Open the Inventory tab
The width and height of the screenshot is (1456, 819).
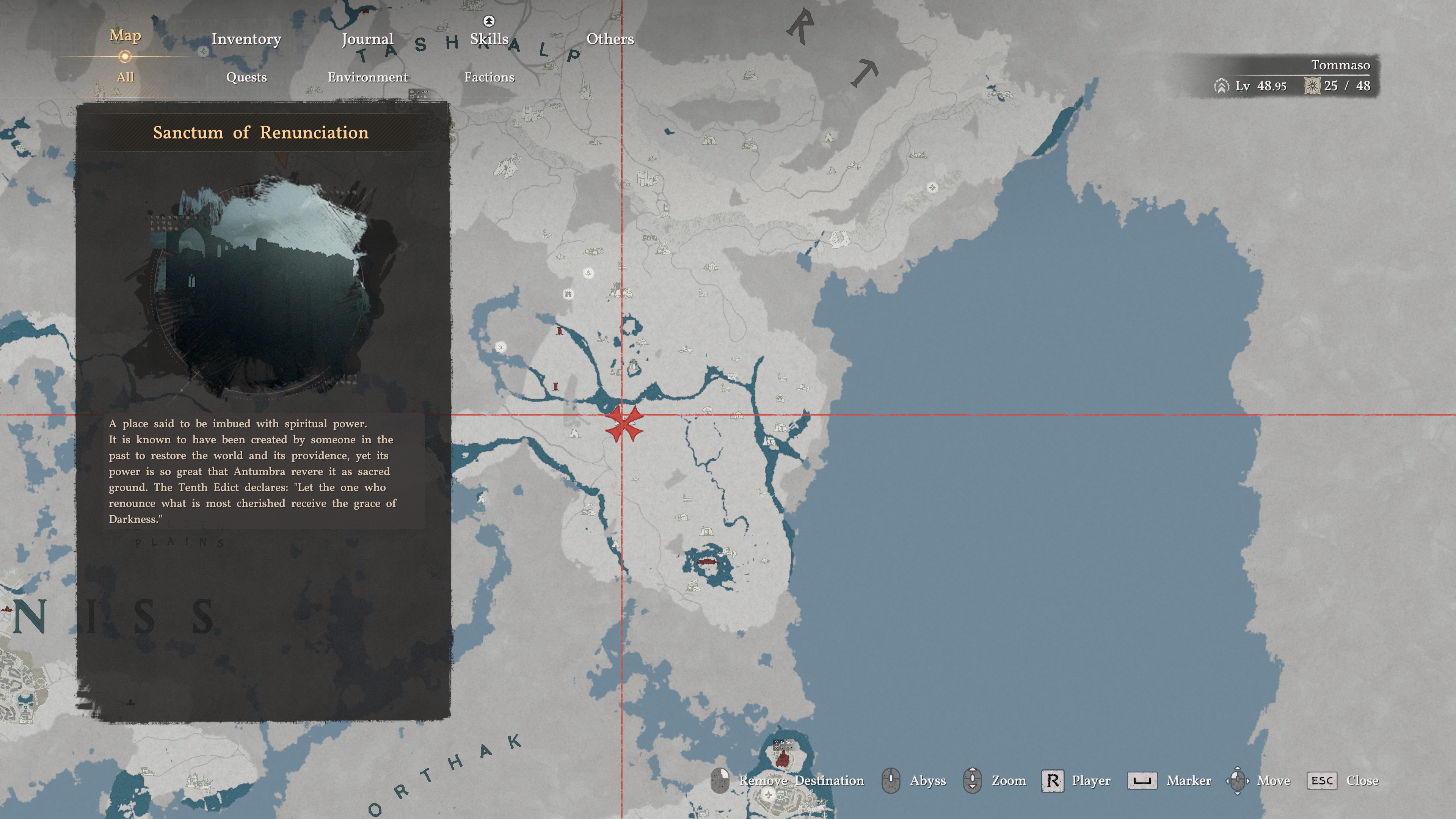[246, 39]
